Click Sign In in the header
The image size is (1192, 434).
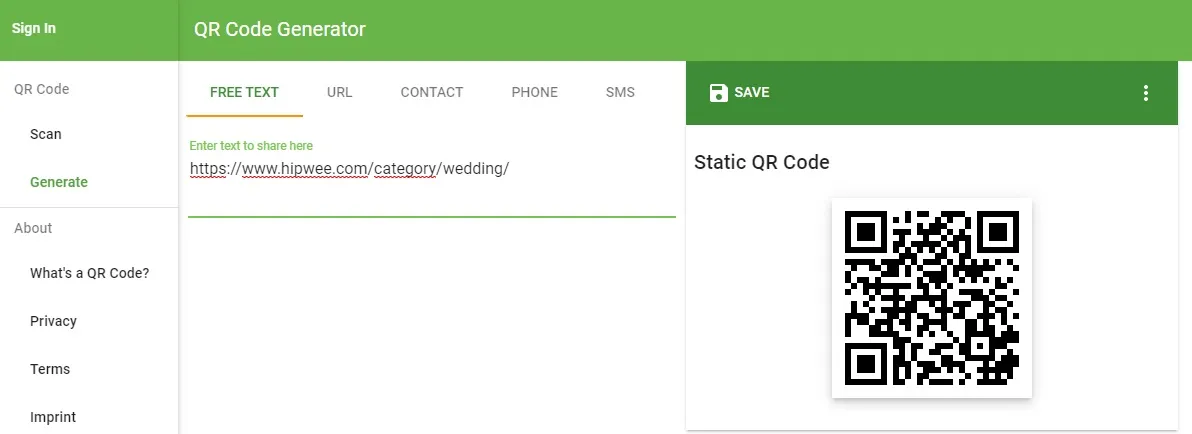34,29
